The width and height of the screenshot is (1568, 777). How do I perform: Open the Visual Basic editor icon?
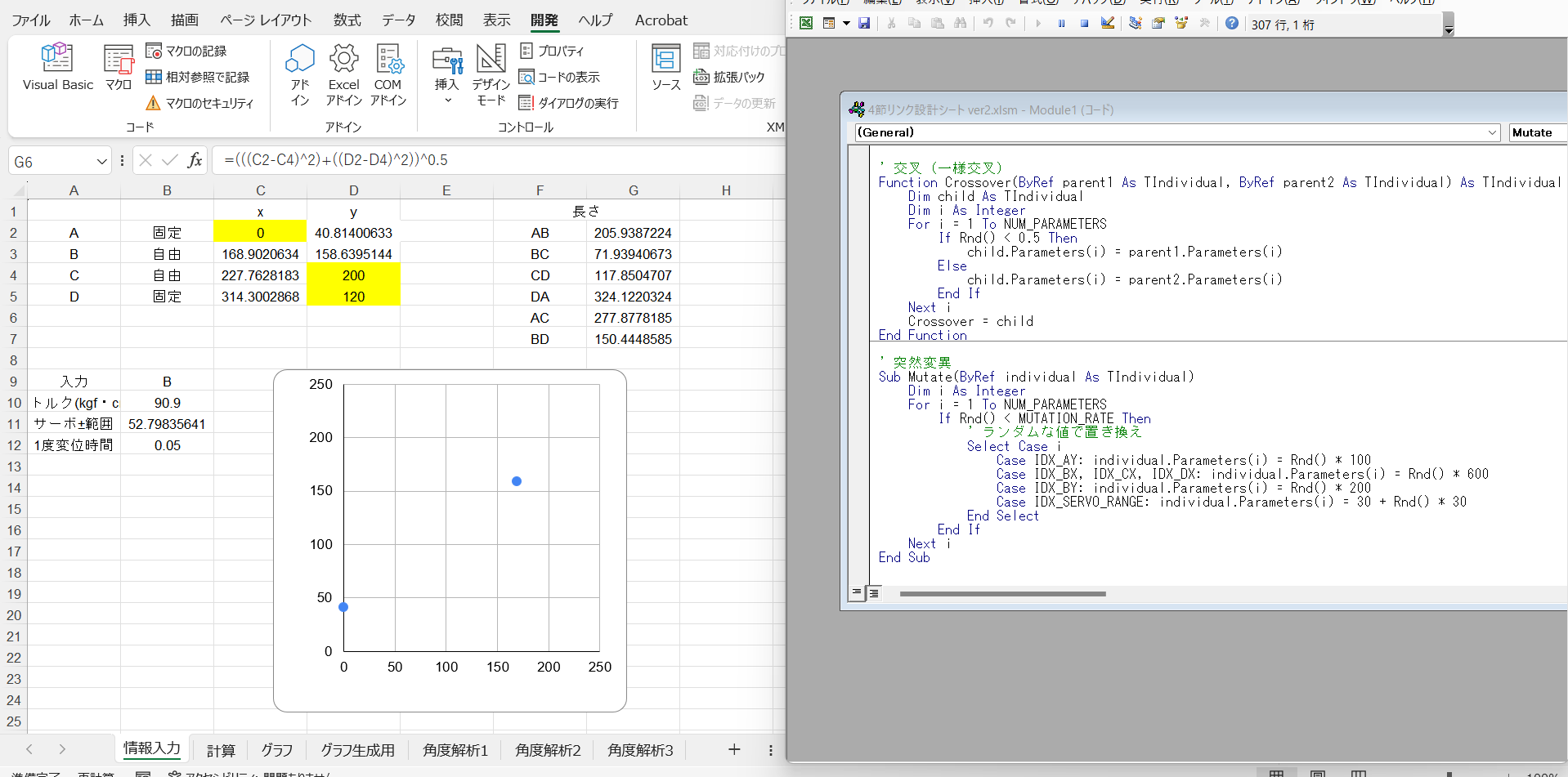[x=57, y=67]
